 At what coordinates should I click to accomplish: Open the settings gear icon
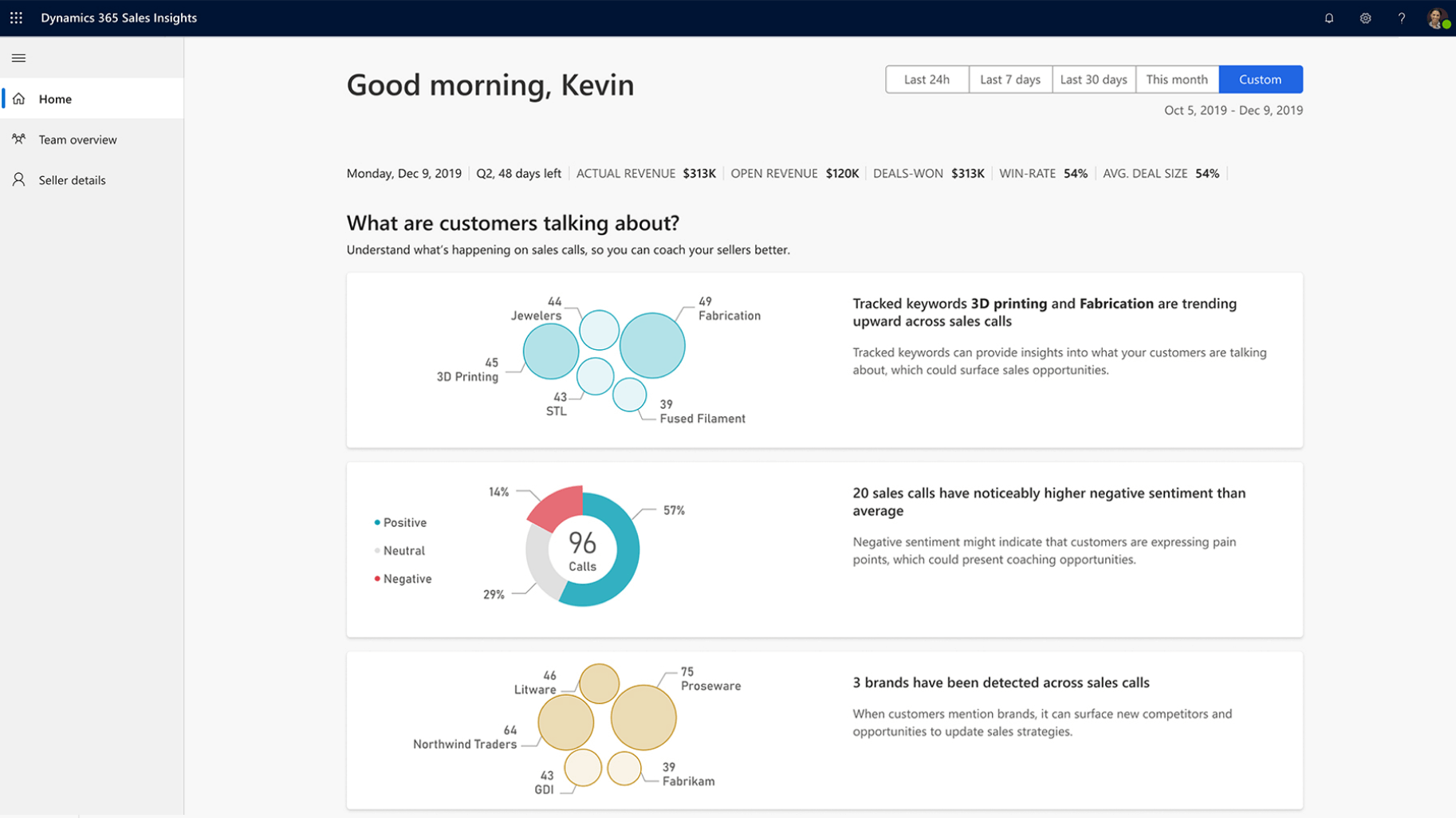[x=1365, y=18]
